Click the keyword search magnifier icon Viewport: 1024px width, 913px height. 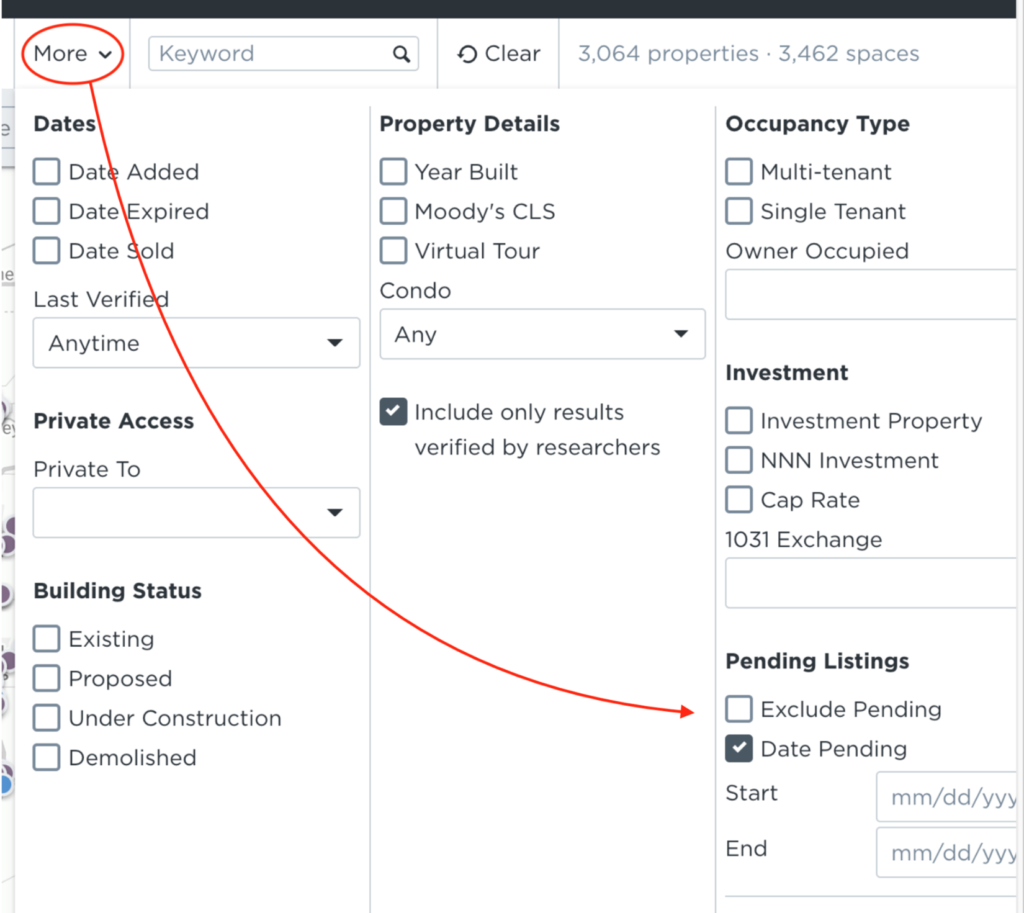pyautogui.click(x=401, y=54)
